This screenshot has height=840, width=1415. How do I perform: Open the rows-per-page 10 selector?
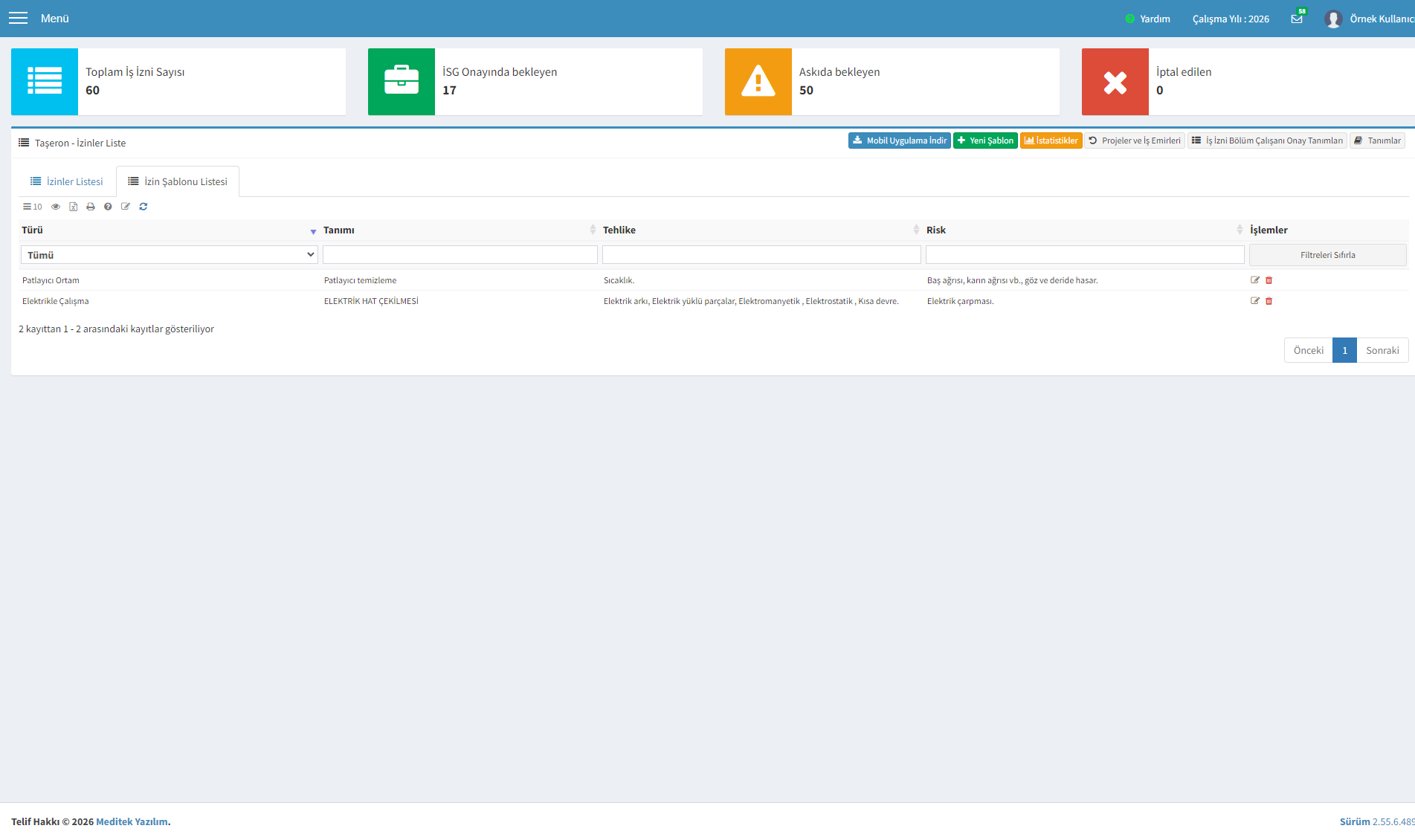click(33, 207)
